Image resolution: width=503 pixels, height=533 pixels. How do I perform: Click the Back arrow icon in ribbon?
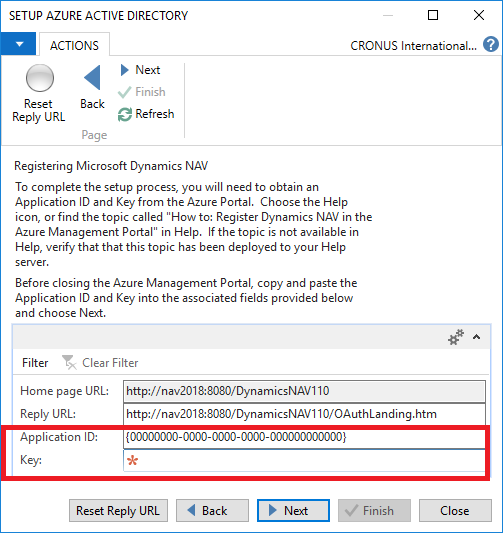(92, 78)
